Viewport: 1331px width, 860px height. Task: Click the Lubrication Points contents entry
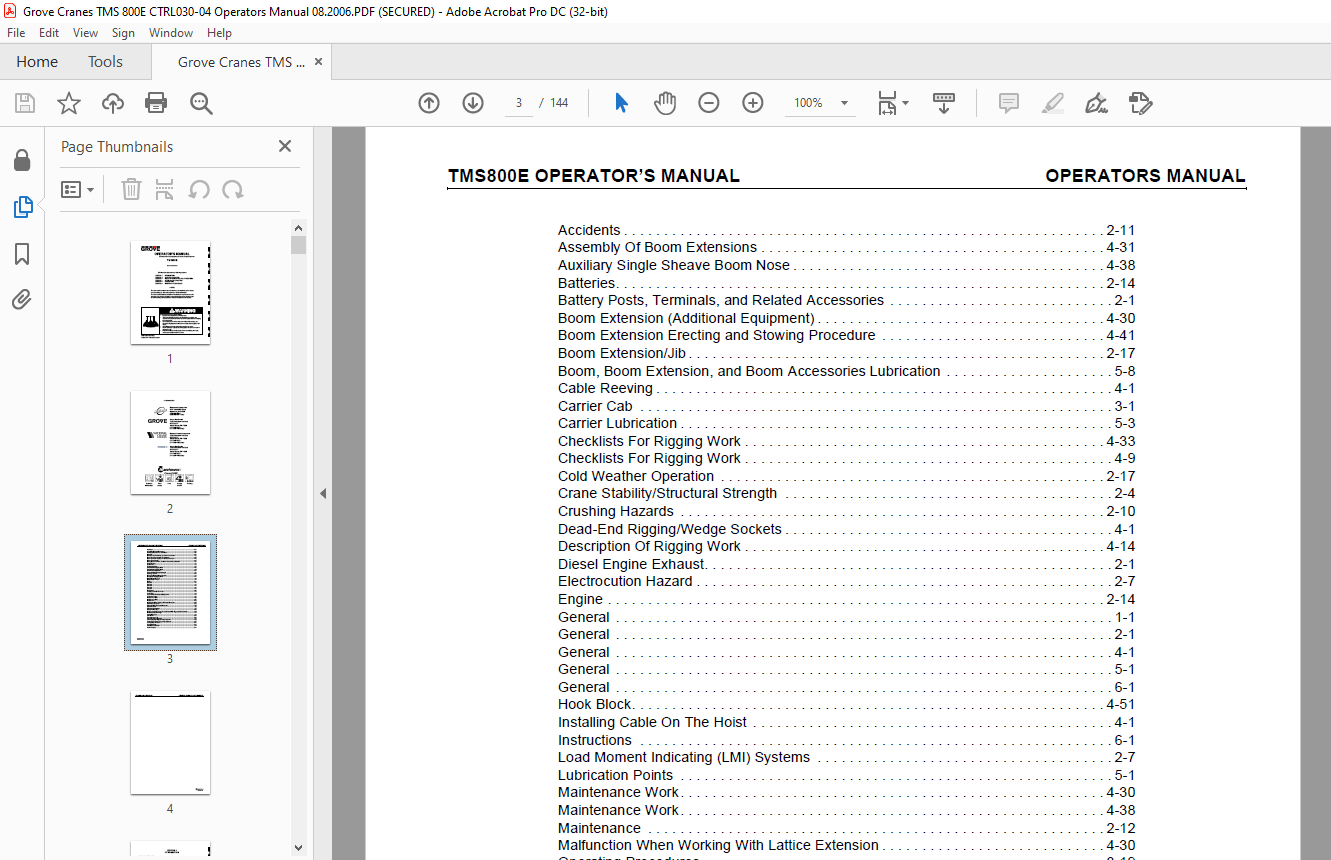(x=846, y=775)
